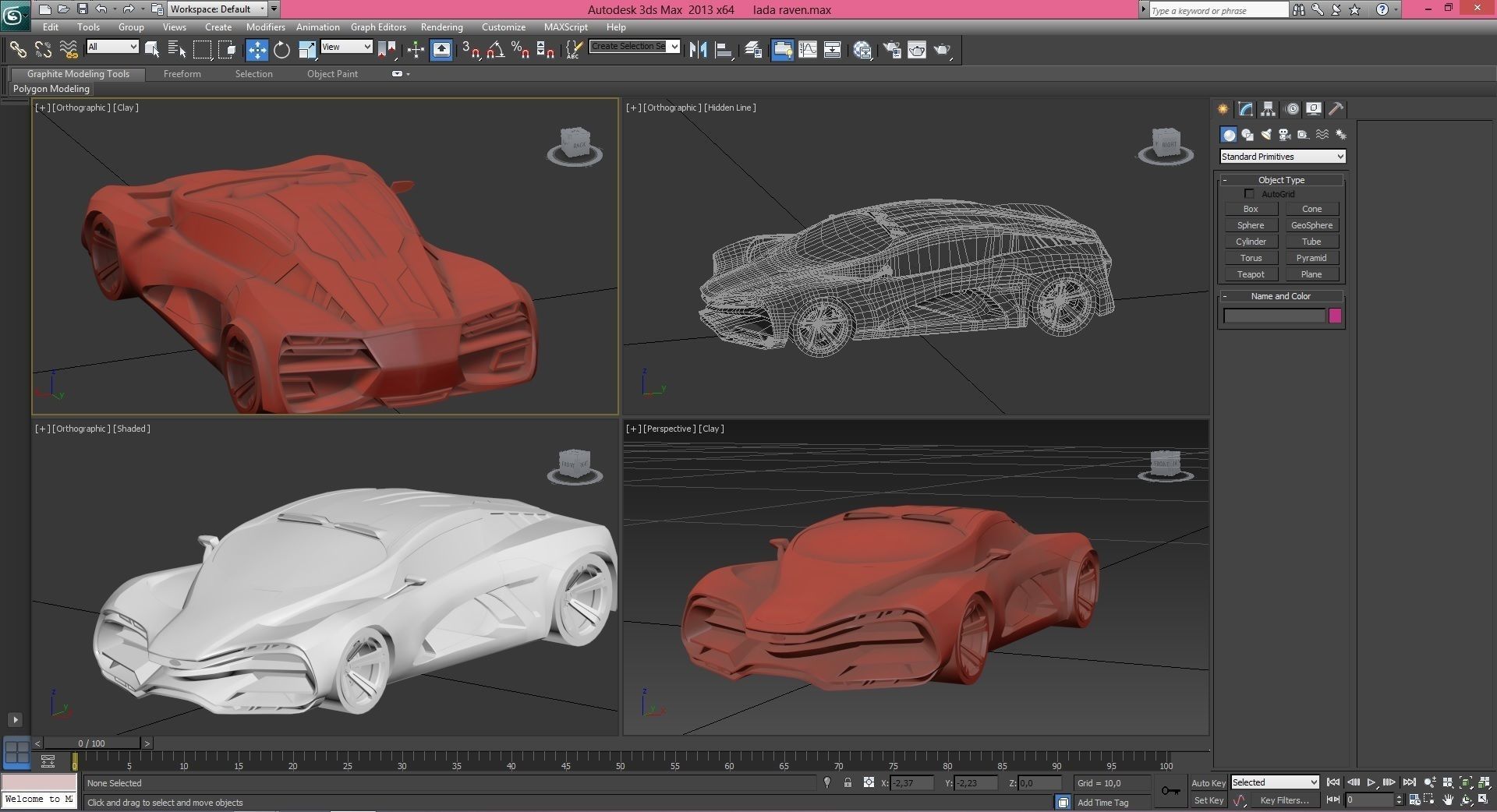Screen dimensions: 1497x812
Task: Switch to Lights category in Create panel
Action: tap(1265, 135)
